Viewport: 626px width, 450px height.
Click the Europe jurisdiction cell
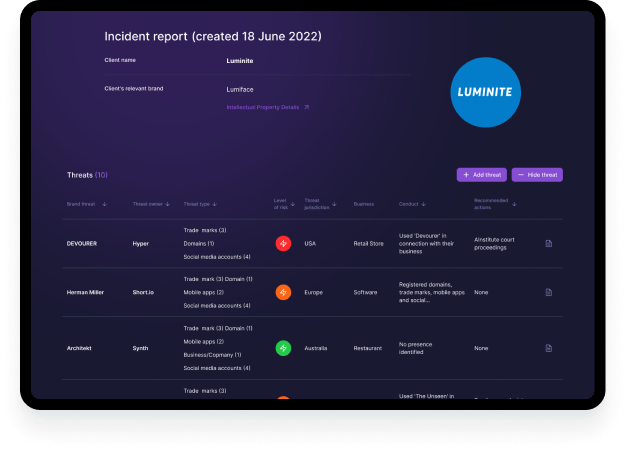click(x=313, y=292)
